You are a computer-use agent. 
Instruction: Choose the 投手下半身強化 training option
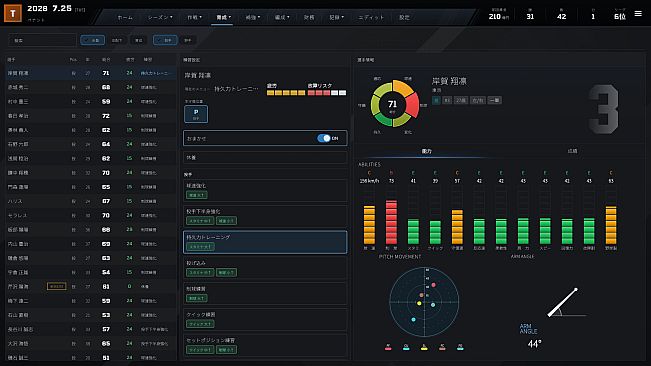(265, 216)
